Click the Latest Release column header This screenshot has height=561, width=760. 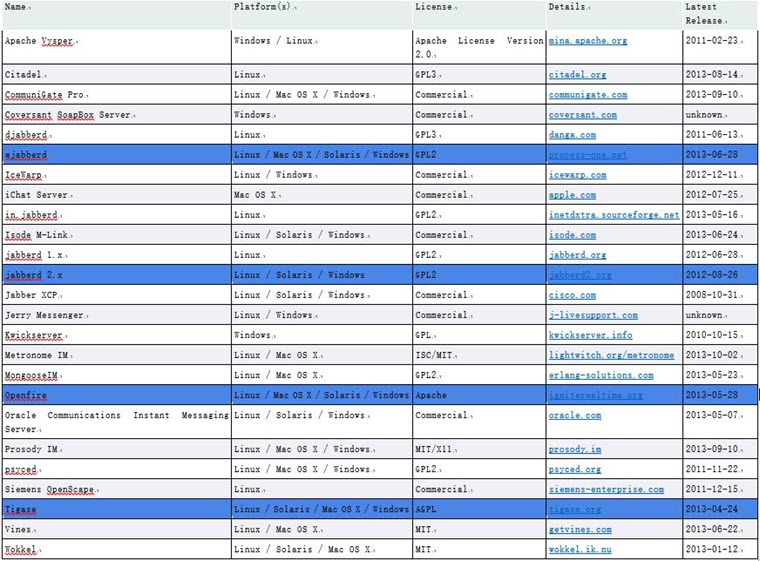click(720, 15)
